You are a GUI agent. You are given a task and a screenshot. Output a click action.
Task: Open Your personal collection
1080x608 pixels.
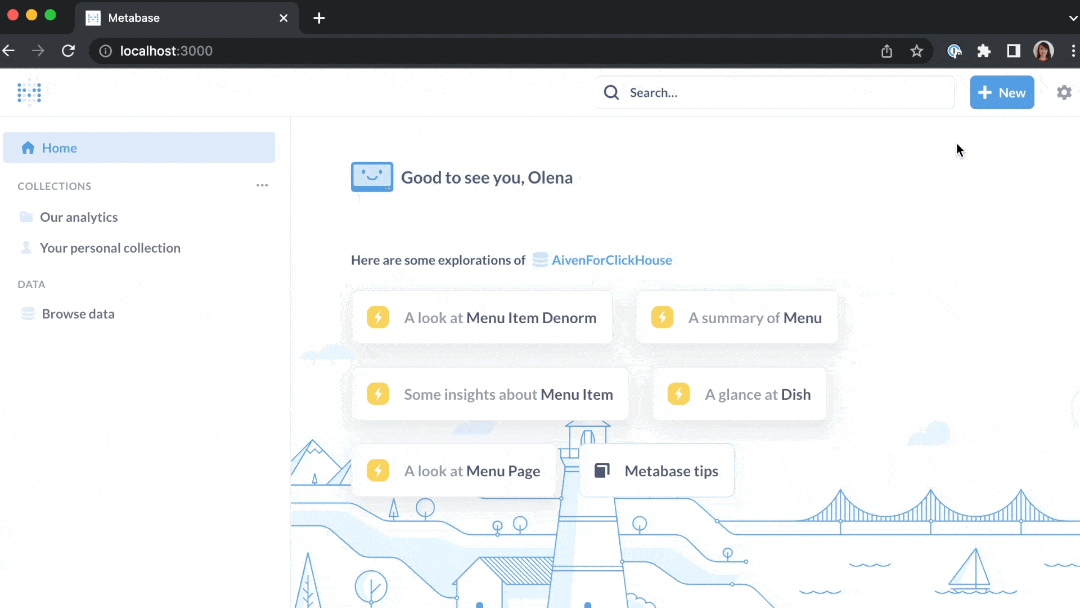point(110,248)
